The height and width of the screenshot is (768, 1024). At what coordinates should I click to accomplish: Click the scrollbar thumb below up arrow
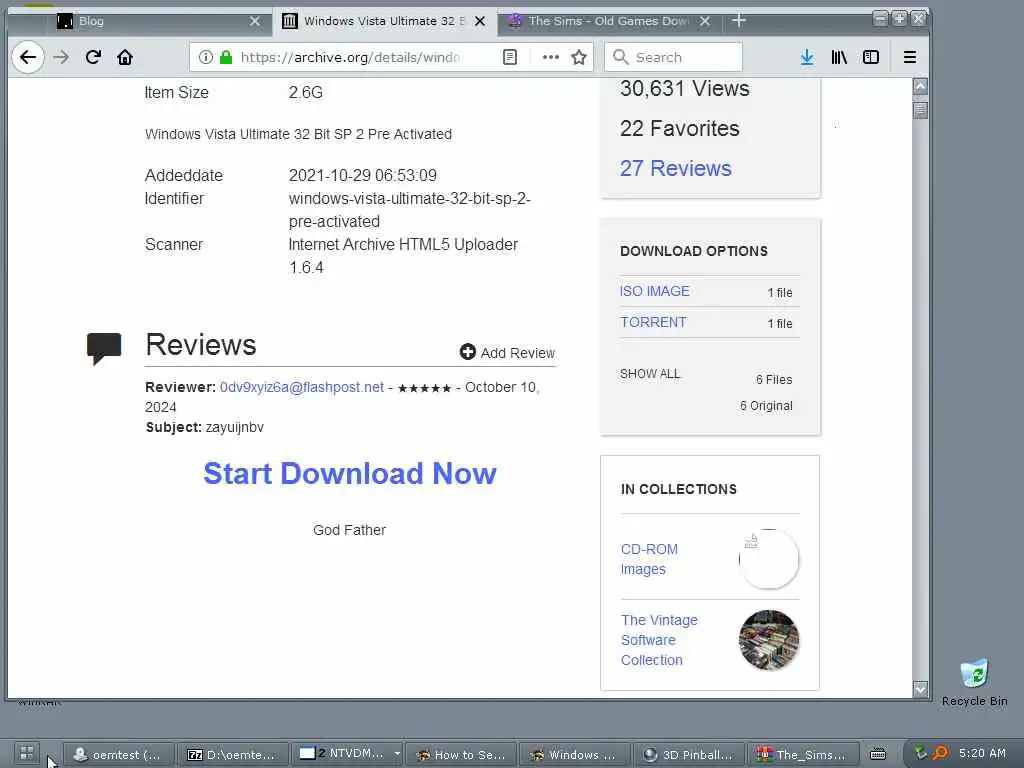click(920, 110)
